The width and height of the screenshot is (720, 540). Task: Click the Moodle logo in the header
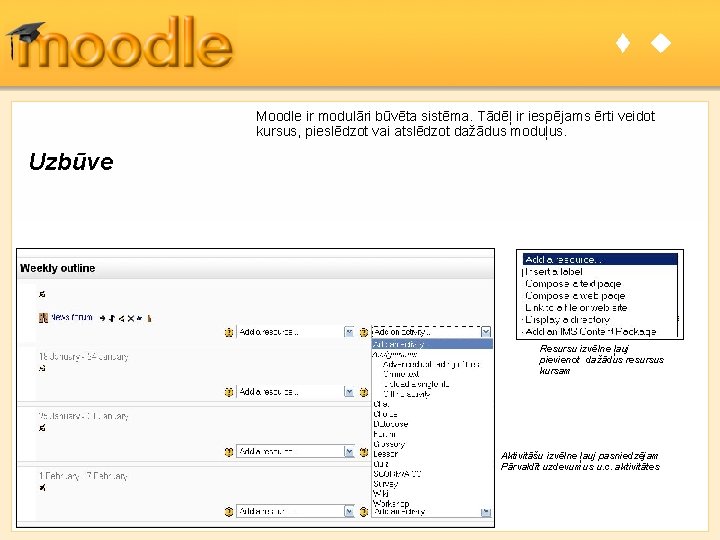pyautogui.click(x=120, y=44)
